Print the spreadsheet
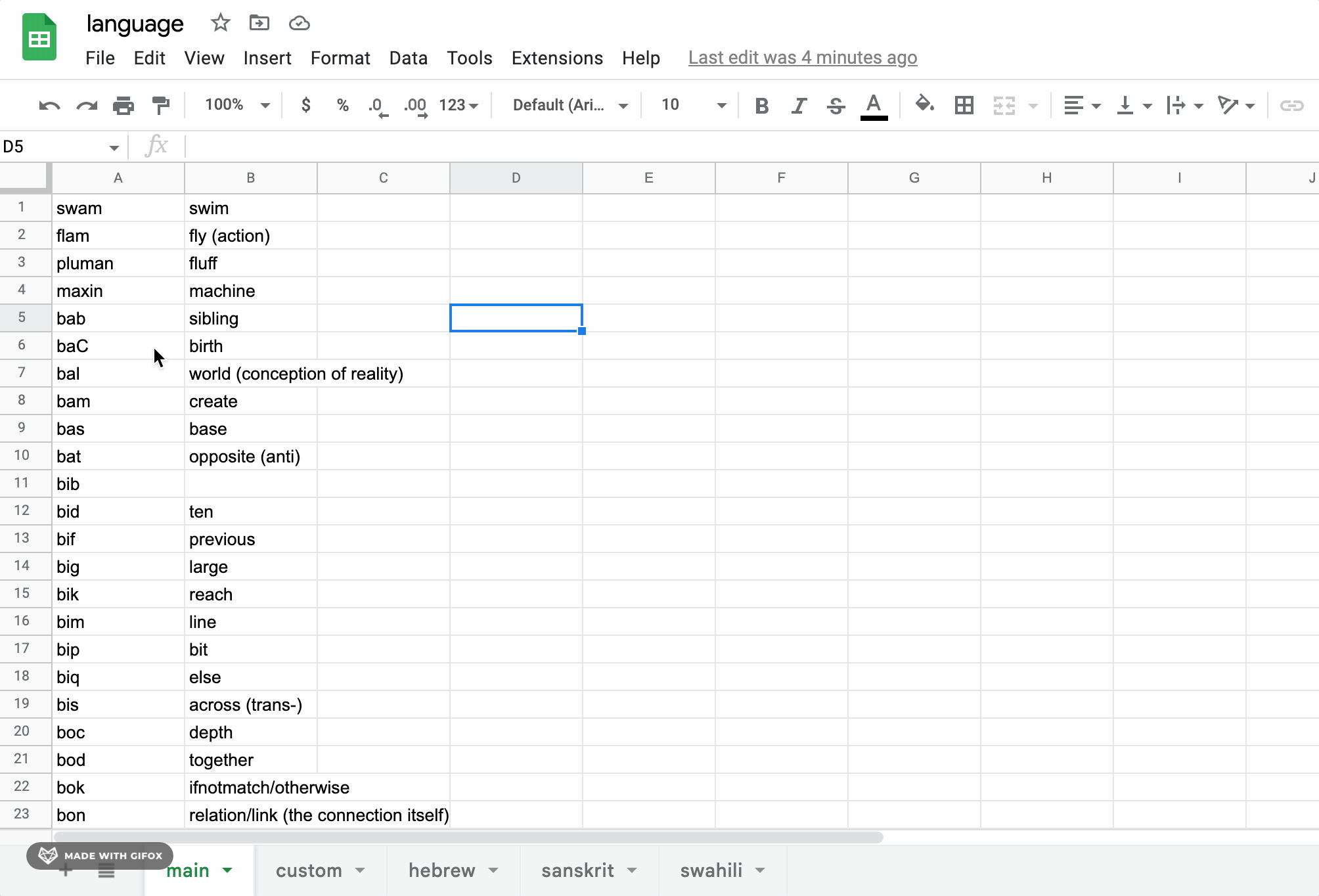This screenshot has width=1319, height=896. (123, 105)
